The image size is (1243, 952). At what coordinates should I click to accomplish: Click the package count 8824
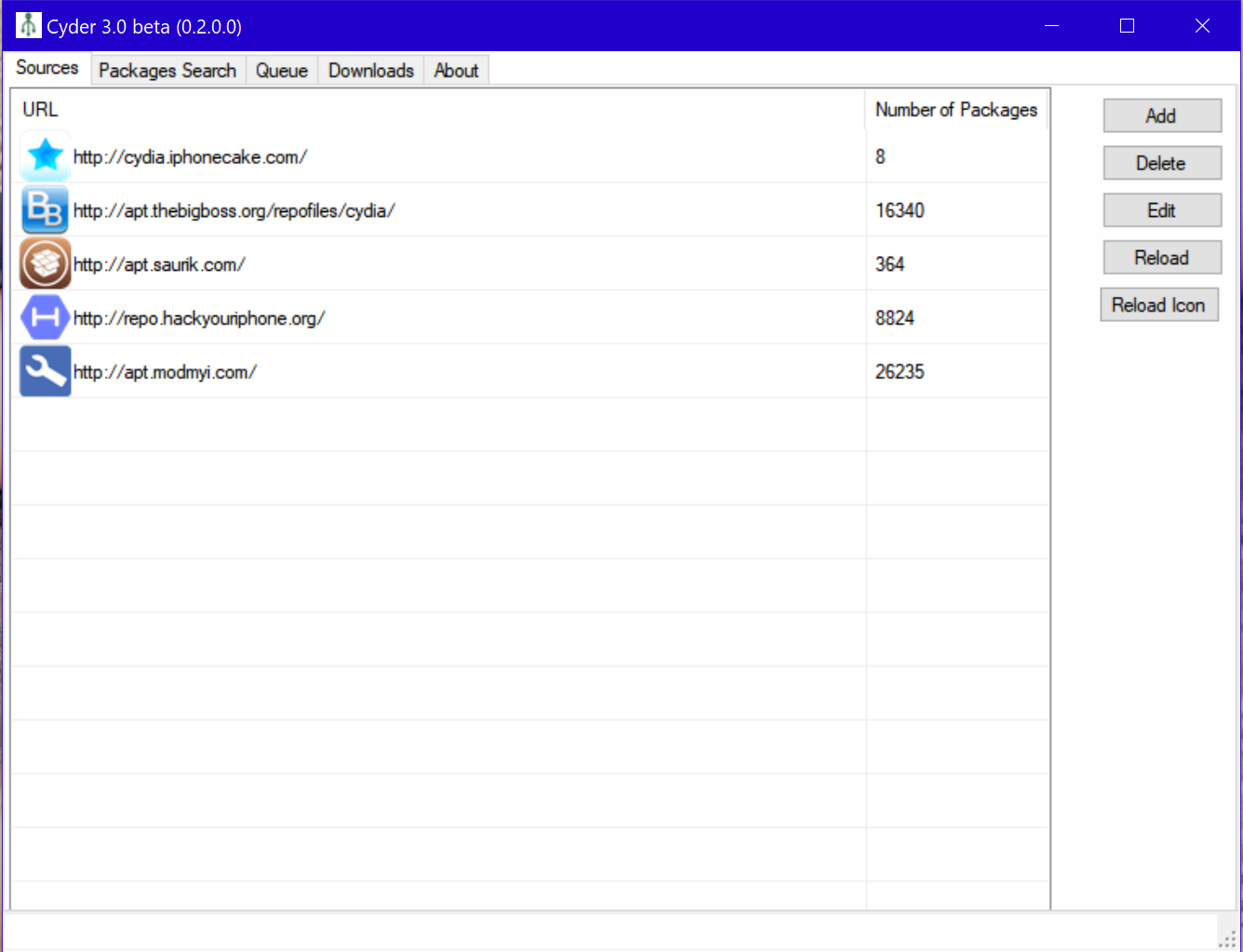click(x=895, y=318)
